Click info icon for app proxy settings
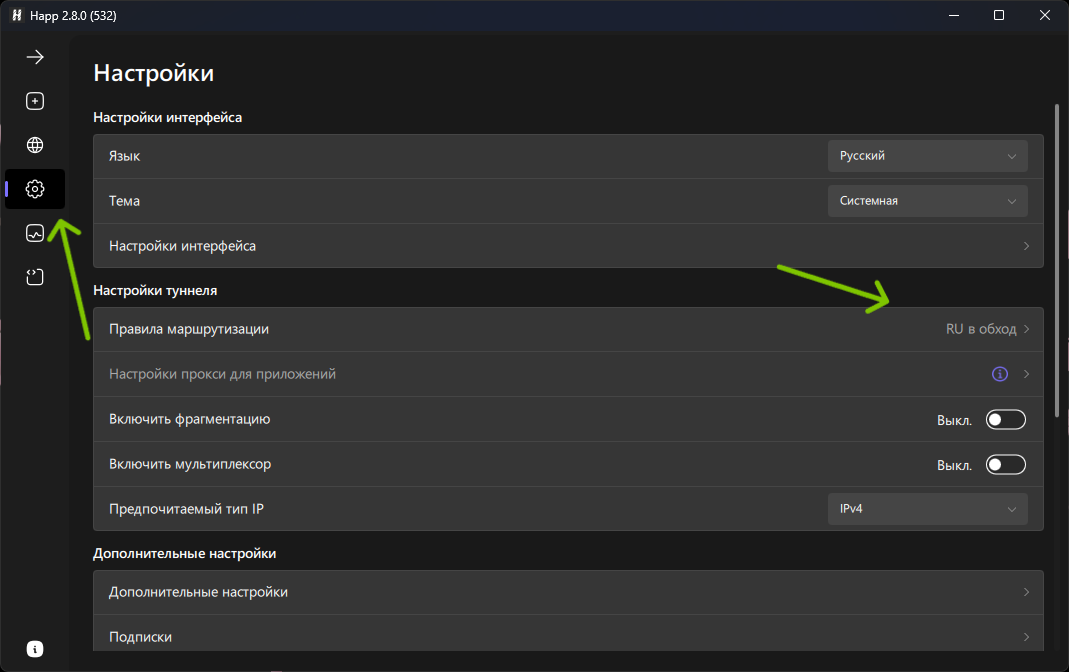 click(999, 374)
